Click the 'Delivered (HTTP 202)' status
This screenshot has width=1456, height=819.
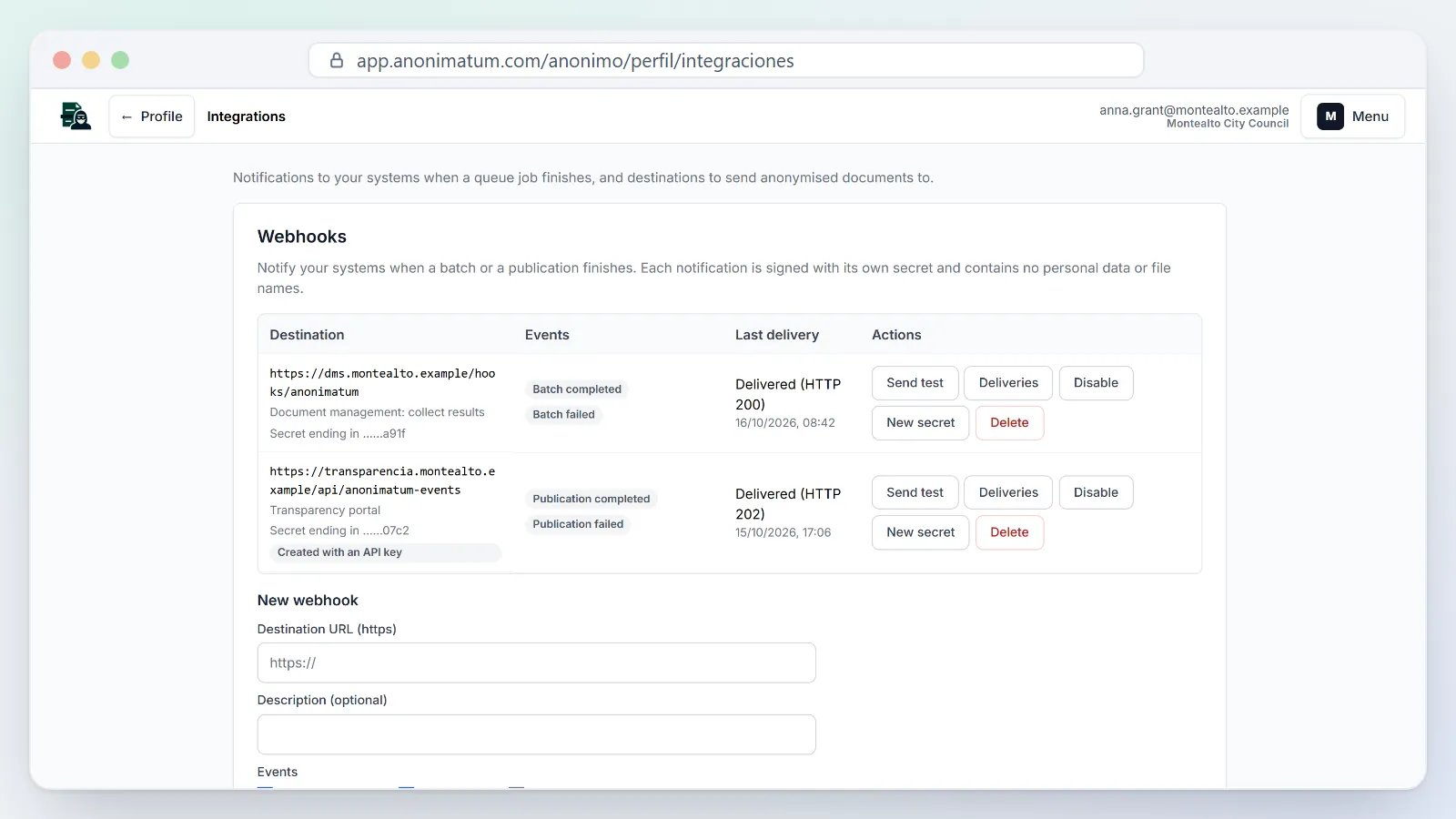(x=788, y=504)
